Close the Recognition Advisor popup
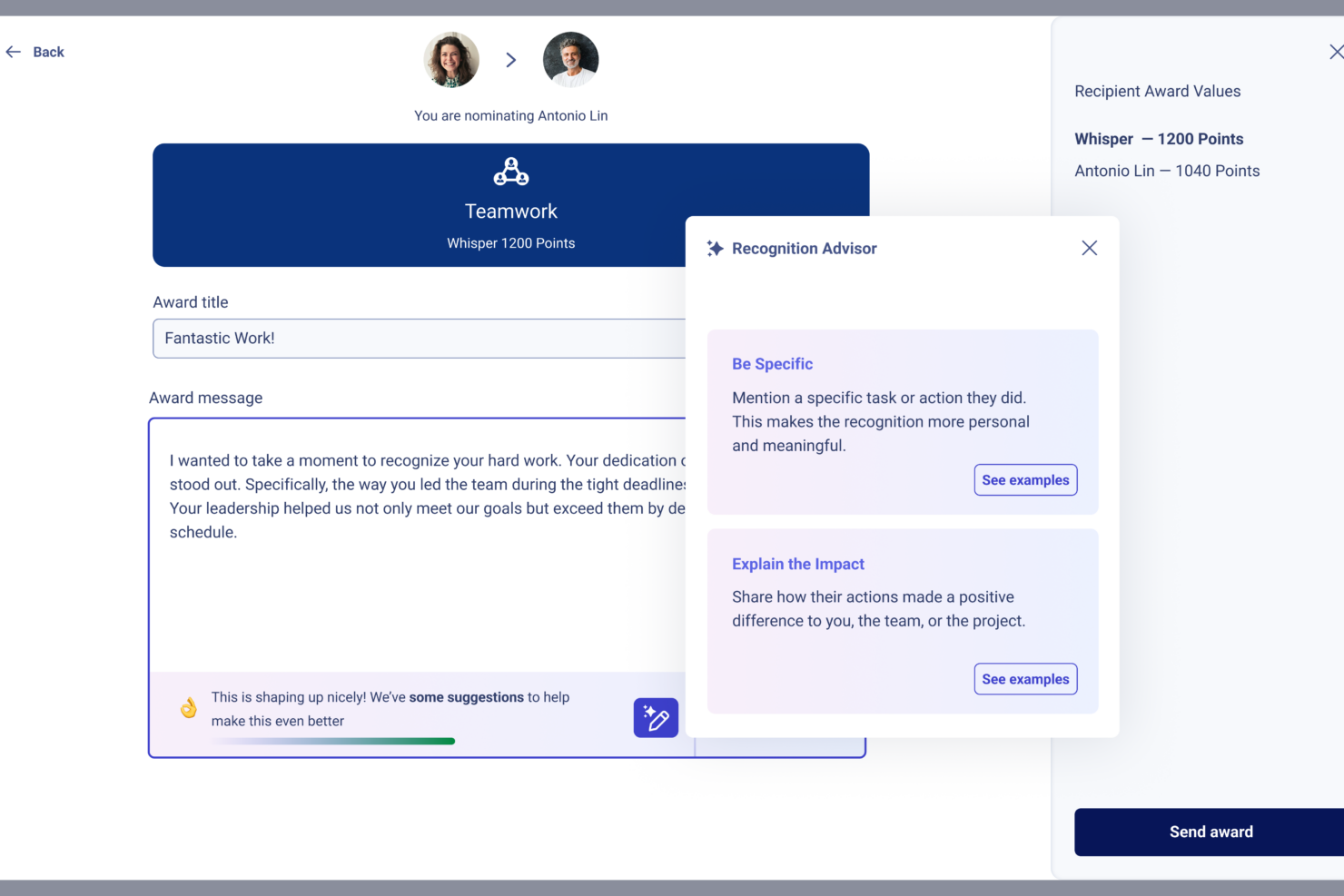Viewport: 1344px width, 896px height. tap(1089, 249)
